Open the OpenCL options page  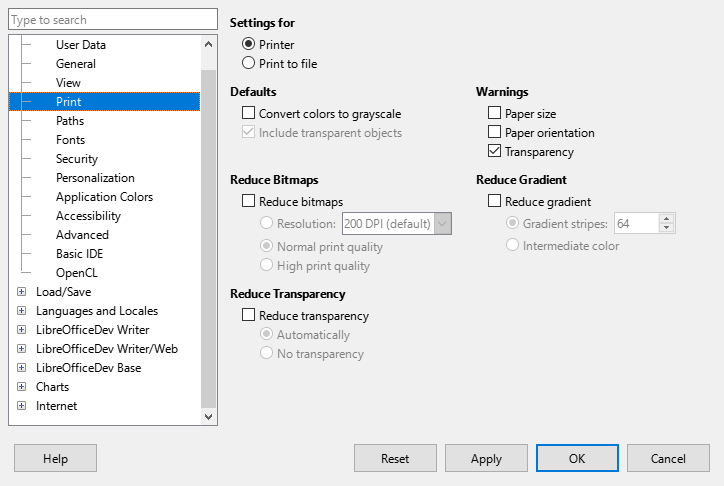(77, 273)
